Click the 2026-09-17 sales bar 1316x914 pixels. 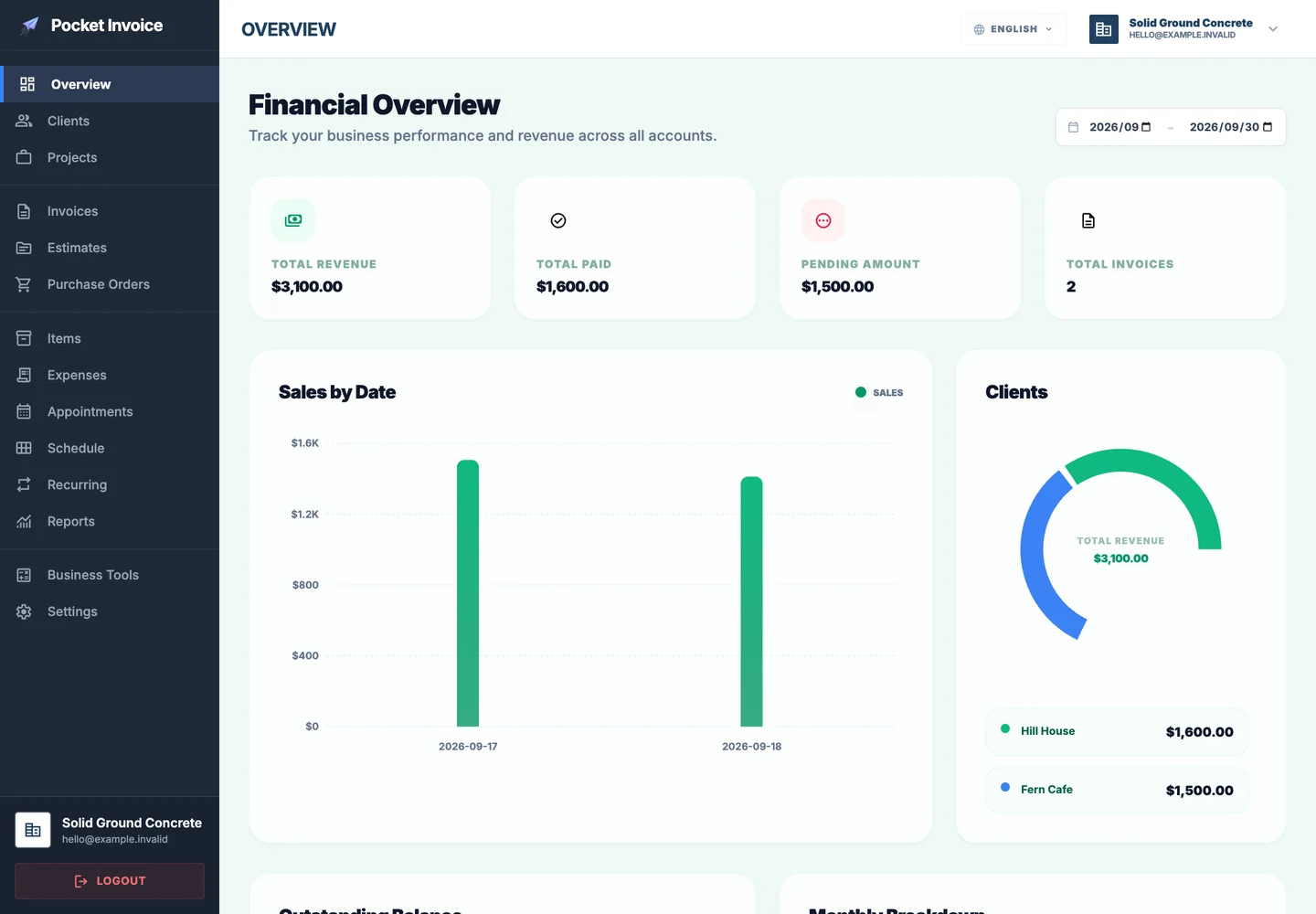468,593
